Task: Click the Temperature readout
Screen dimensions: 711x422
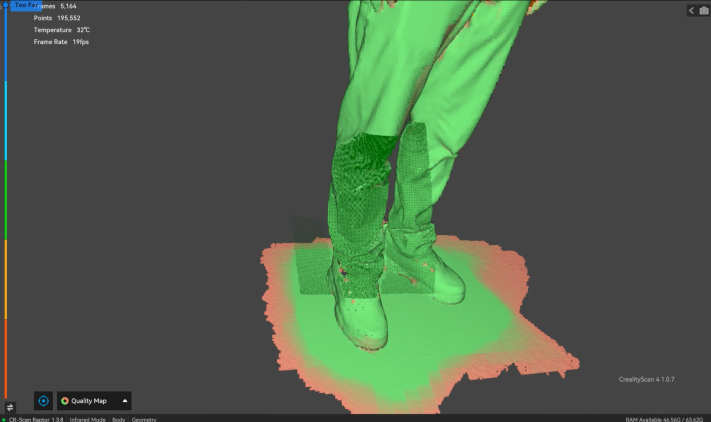Action: tap(62, 30)
